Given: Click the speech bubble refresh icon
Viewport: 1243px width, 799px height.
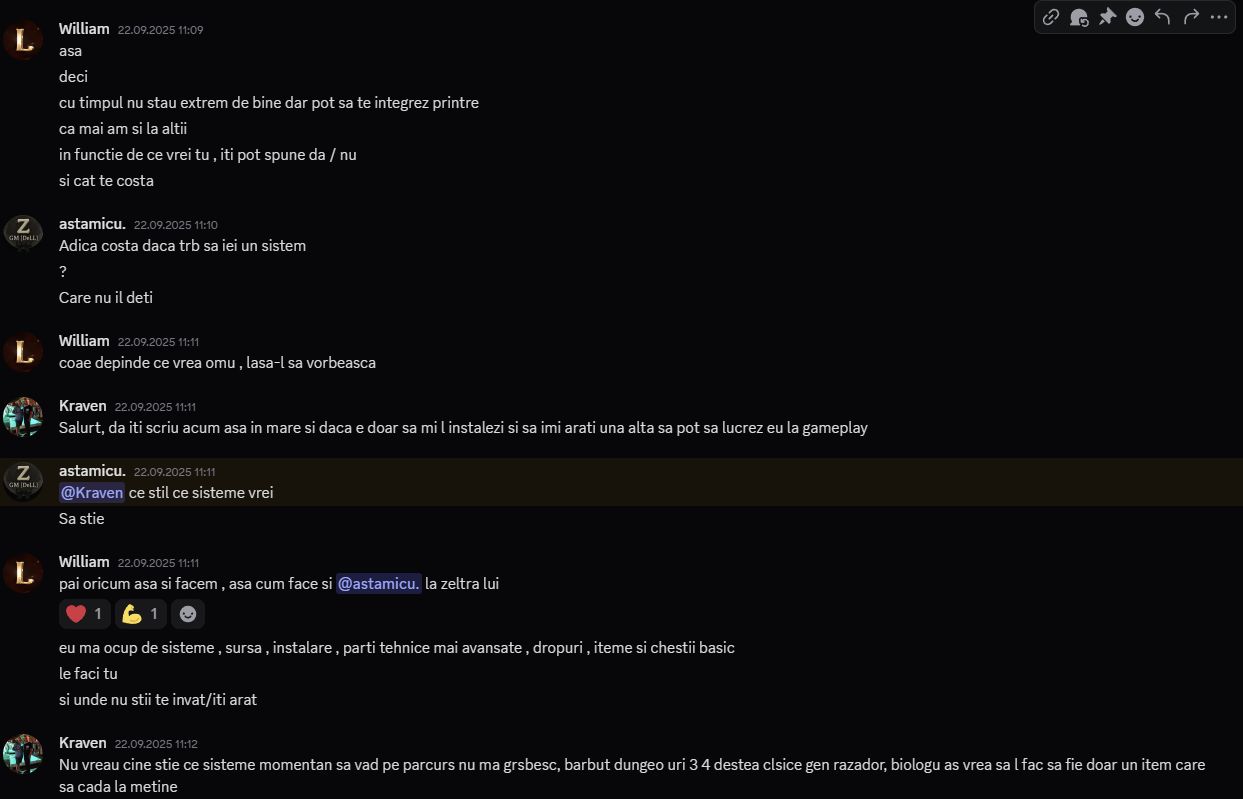Looking at the screenshot, I should pos(1079,17).
